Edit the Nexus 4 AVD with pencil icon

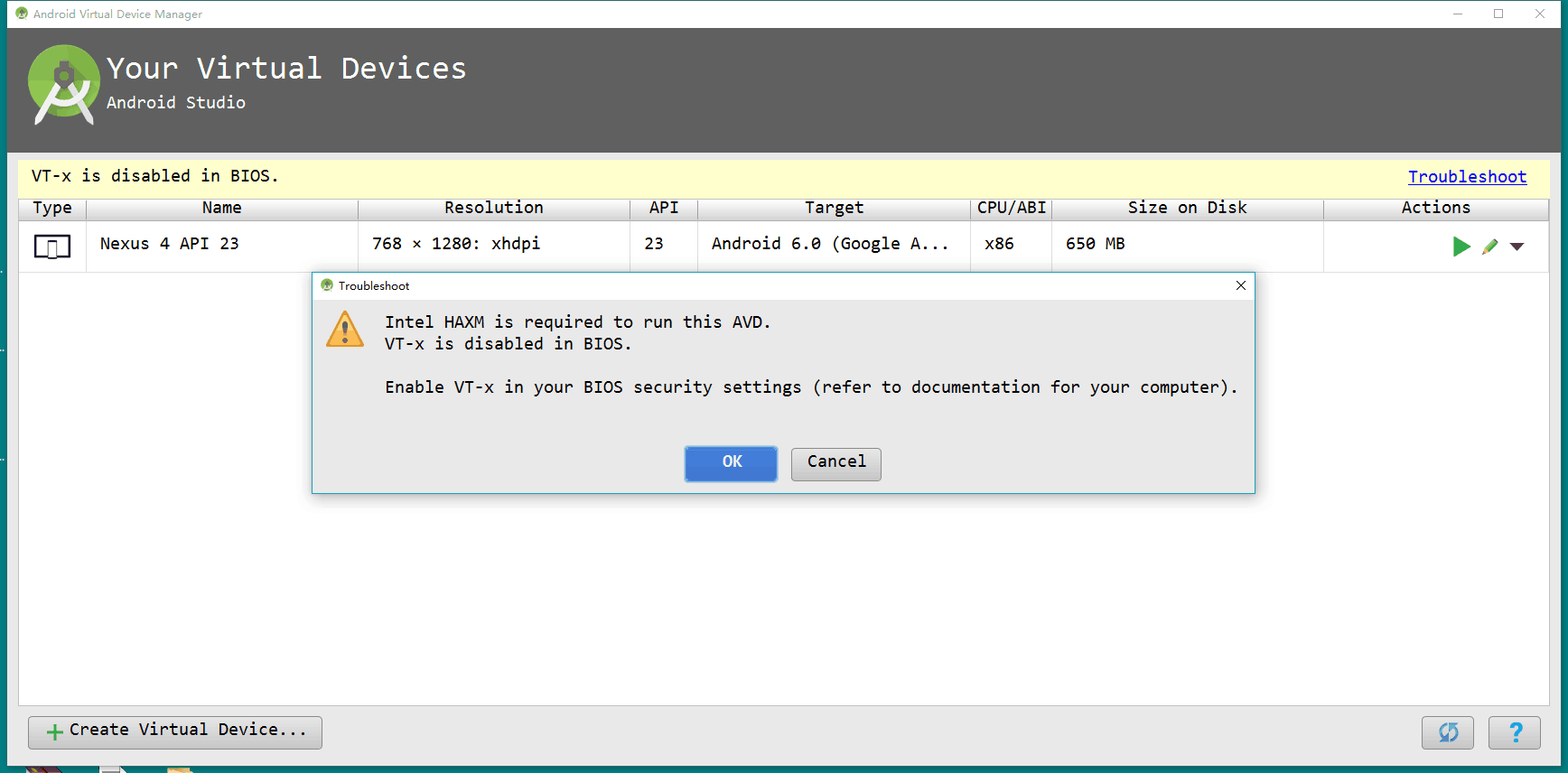[1490, 246]
